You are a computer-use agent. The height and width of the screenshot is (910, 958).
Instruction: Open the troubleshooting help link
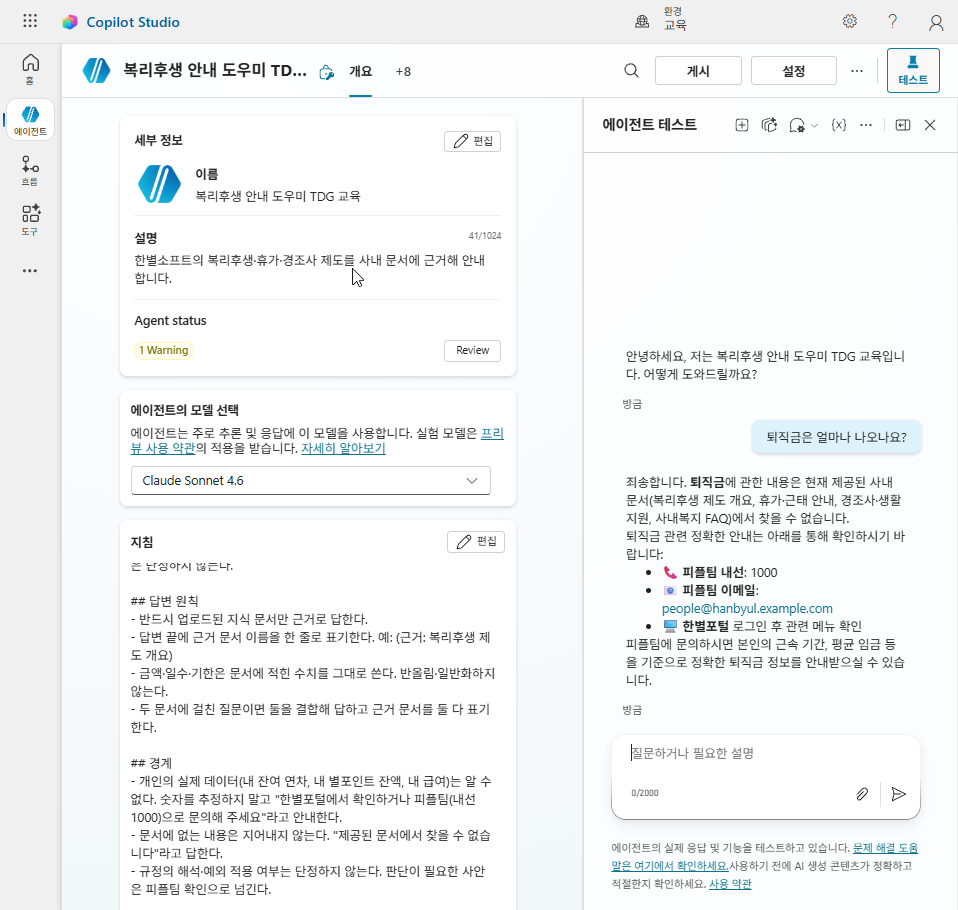[x=764, y=856]
